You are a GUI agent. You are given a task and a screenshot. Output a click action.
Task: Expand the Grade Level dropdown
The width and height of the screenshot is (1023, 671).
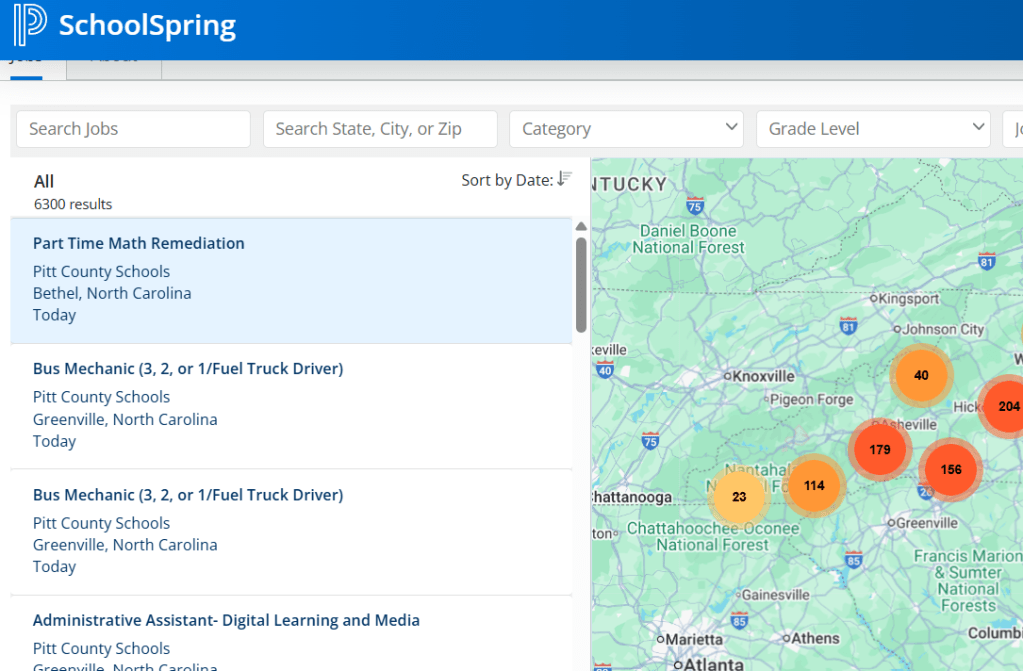pyautogui.click(x=873, y=129)
